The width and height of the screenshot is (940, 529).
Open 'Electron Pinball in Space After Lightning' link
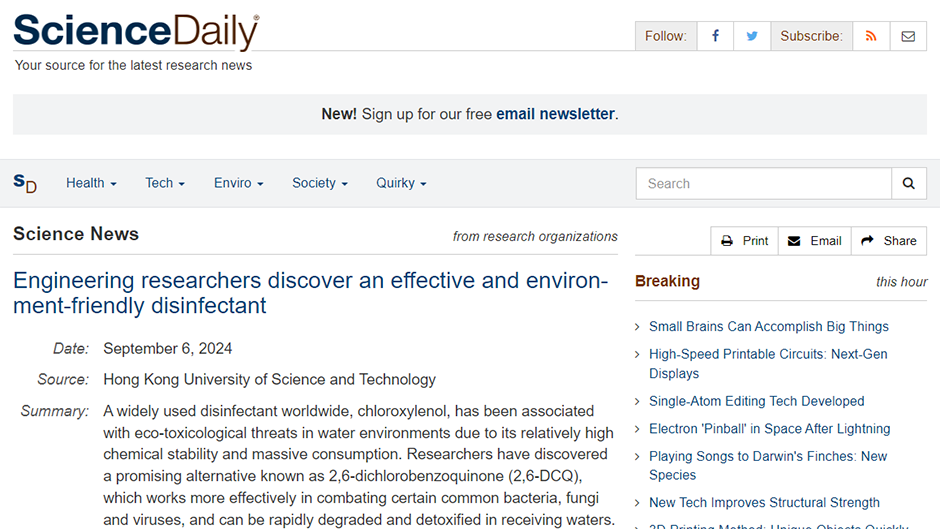click(x=770, y=428)
